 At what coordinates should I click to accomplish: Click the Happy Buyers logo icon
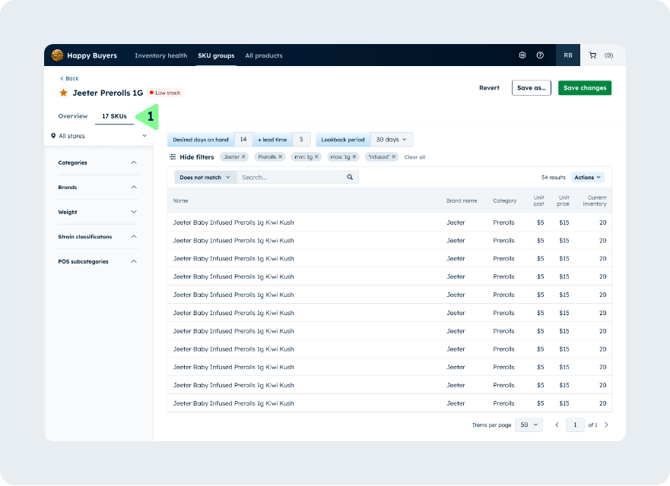(x=57, y=55)
